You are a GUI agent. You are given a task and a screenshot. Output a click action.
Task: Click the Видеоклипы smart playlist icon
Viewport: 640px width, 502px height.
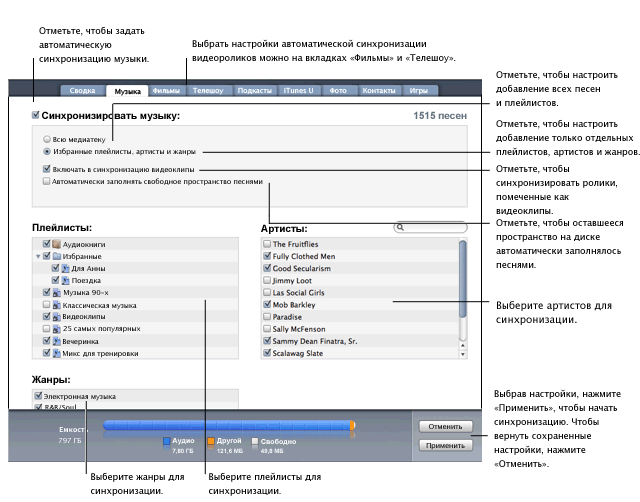pyautogui.click(x=57, y=317)
